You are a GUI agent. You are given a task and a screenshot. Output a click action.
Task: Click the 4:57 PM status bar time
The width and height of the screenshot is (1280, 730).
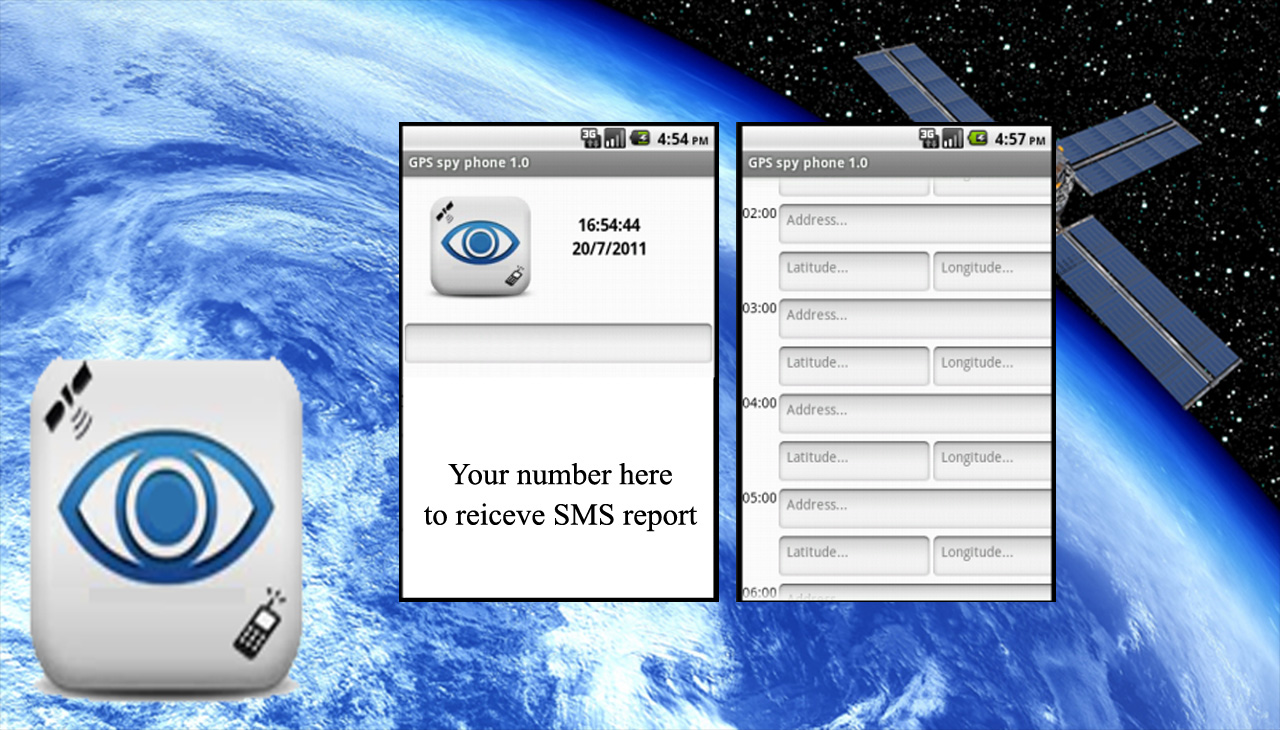[1022, 138]
